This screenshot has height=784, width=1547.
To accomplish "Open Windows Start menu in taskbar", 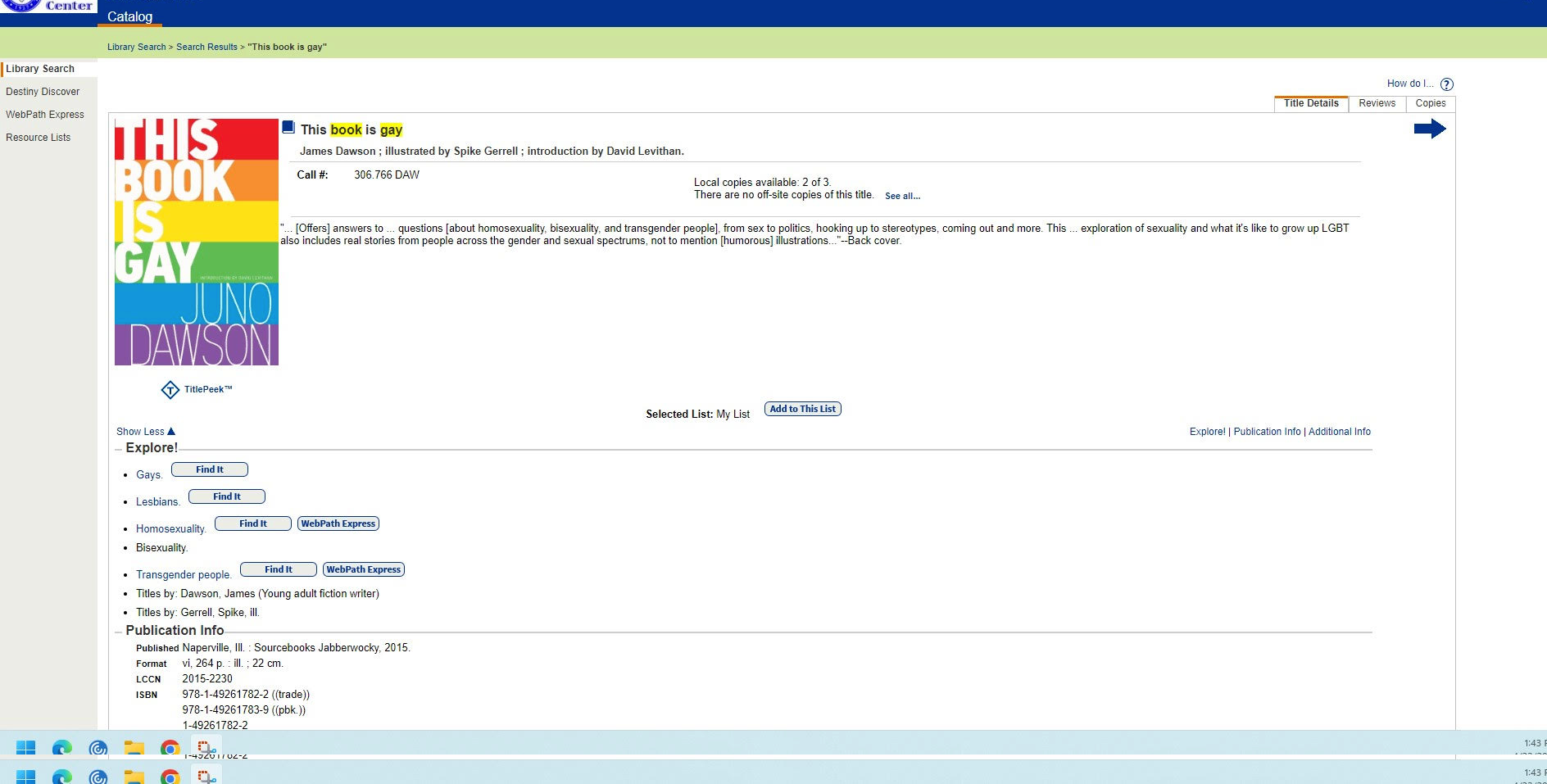I will (x=26, y=747).
